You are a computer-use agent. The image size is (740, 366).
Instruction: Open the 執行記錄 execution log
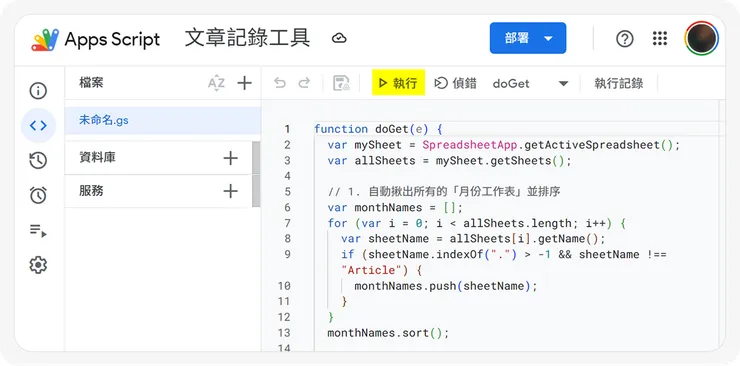click(619, 83)
